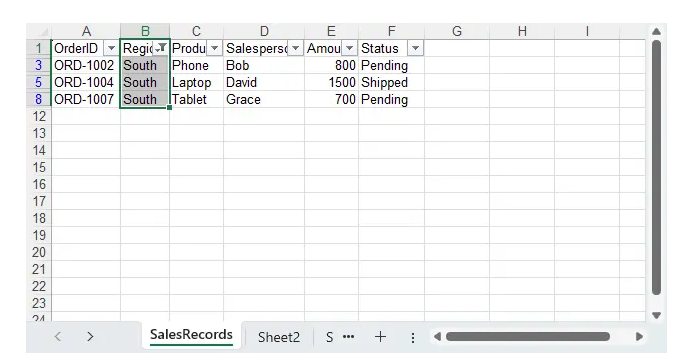This screenshot has width=684, height=362.
Task: Click Pending status in Grace's row
Action: point(391,99)
